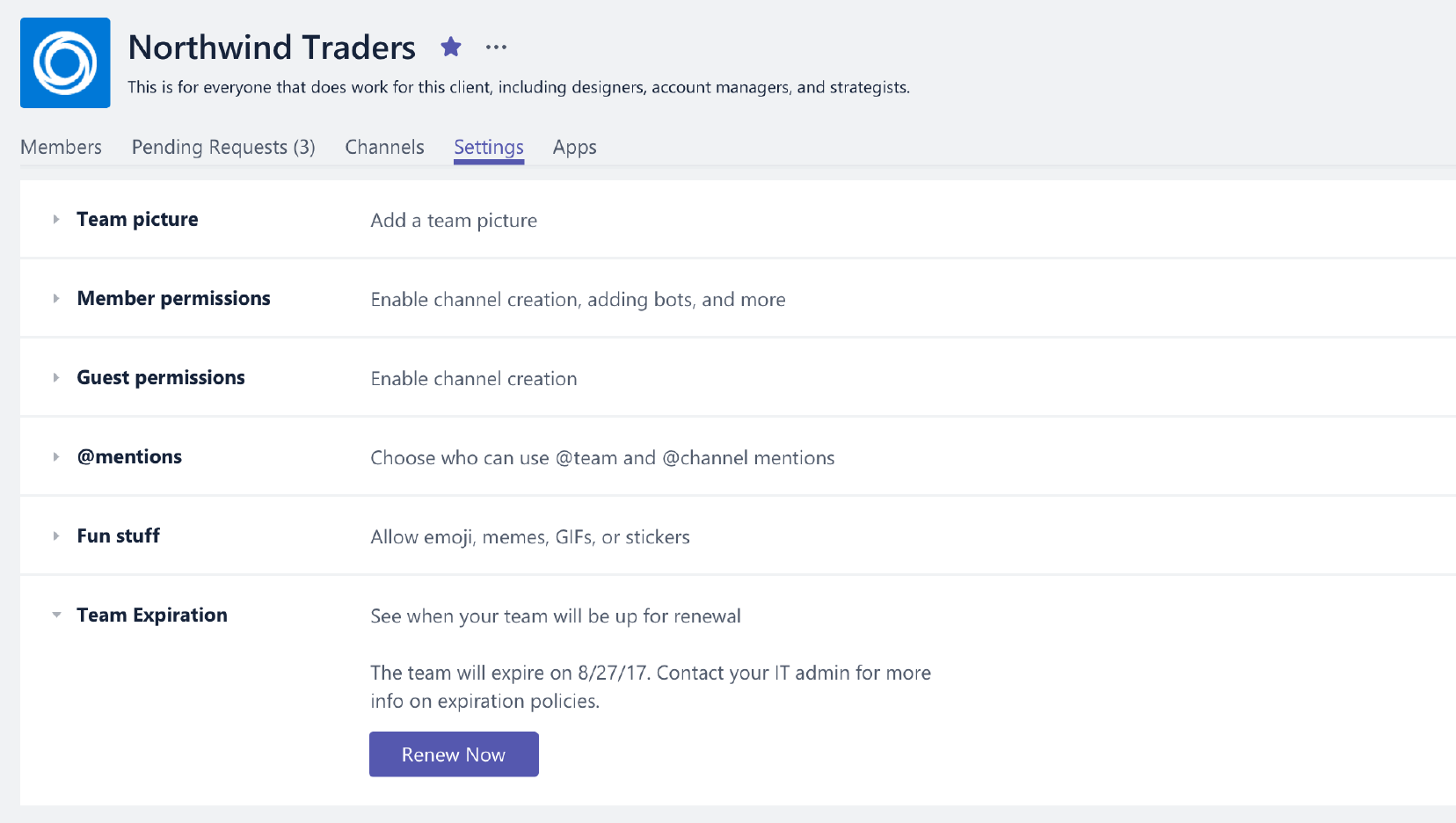Expand the Fun stuff section arrow
This screenshot has height=823, width=1456.
pyautogui.click(x=56, y=535)
